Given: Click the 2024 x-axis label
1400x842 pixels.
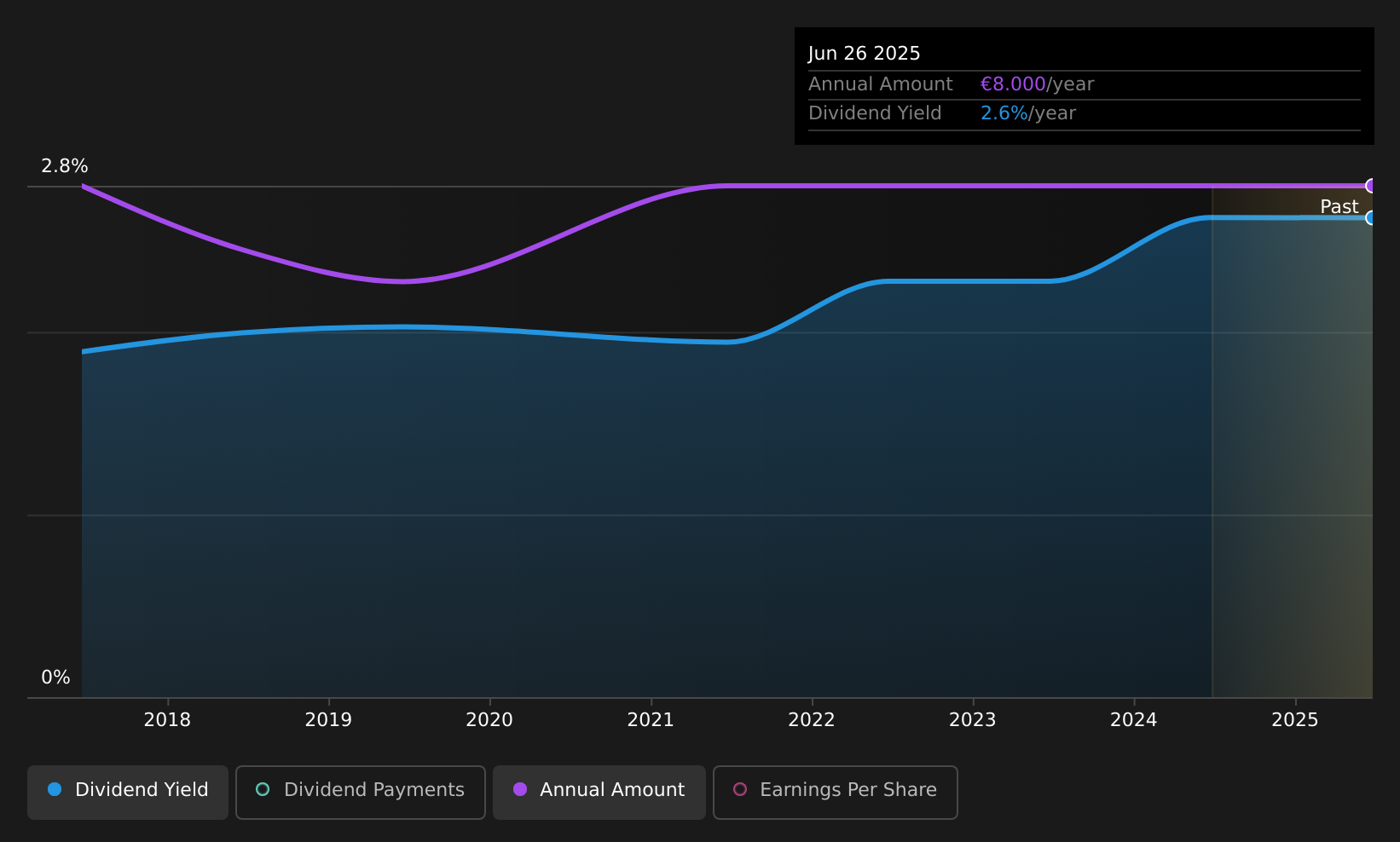Looking at the screenshot, I should (1134, 720).
